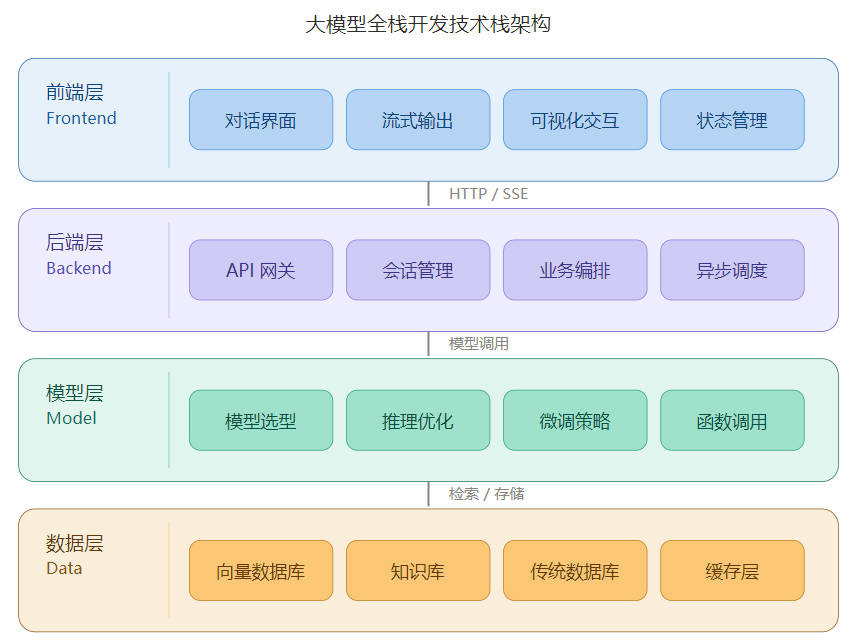Click the 向量数据库 box
The image size is (863, 644).
click(x=261, y=570)
